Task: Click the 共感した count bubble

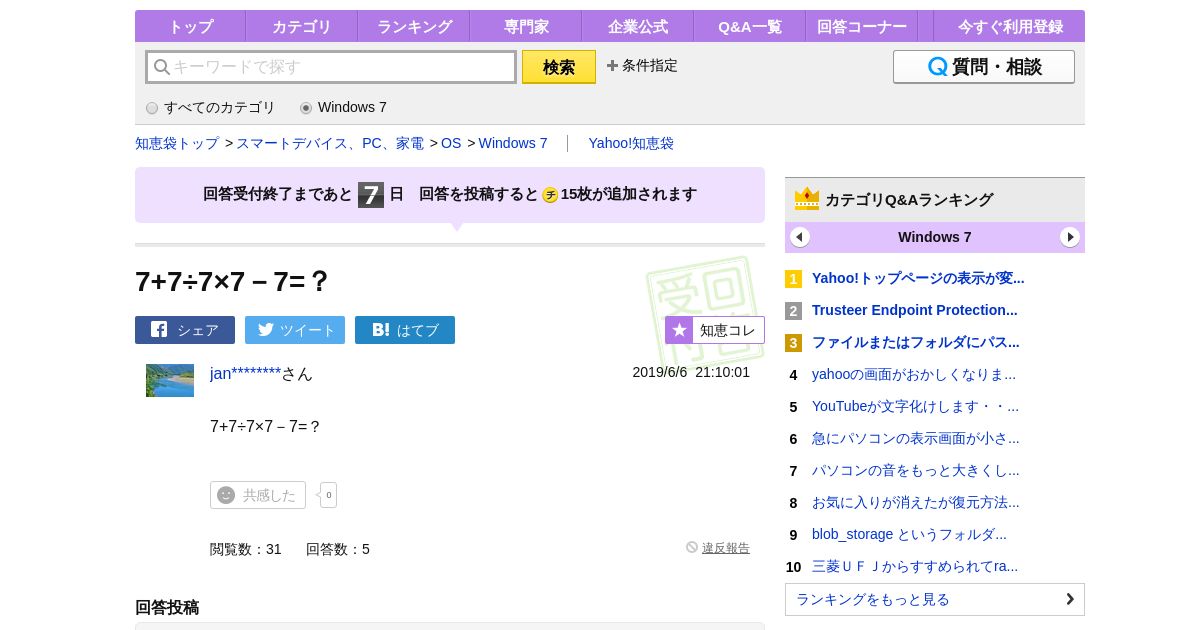Action: [328, 495]
